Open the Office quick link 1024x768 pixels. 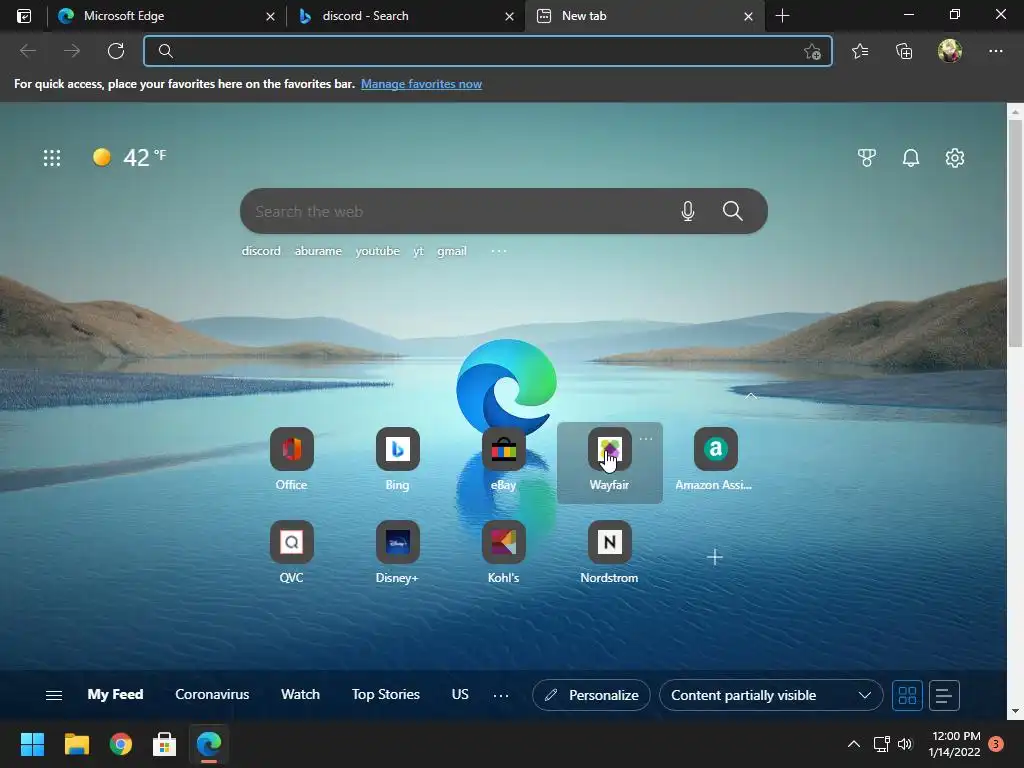pyautogui.click(x=291, y=460)
